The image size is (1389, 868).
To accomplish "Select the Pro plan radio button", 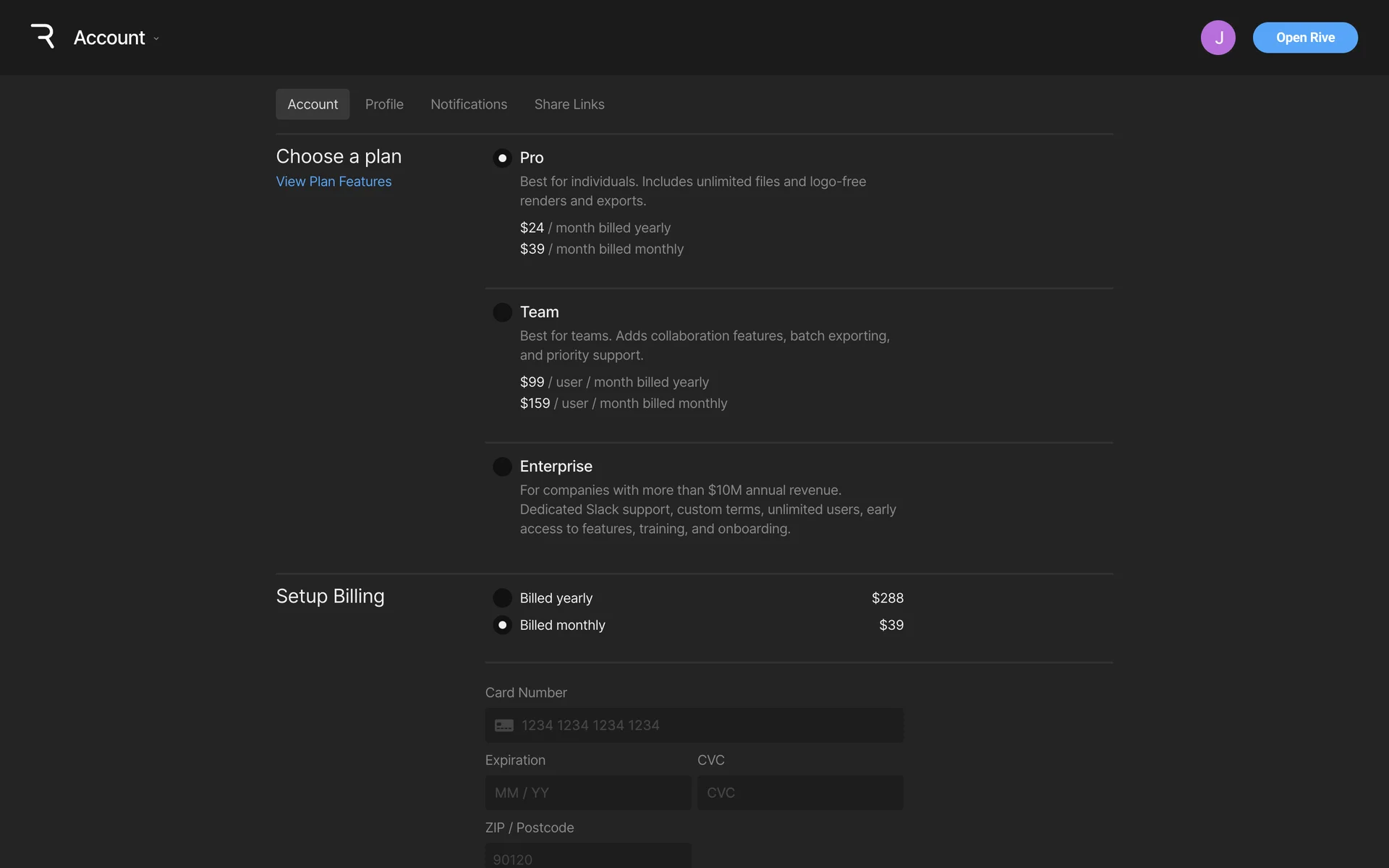I will tap(502, 158).
